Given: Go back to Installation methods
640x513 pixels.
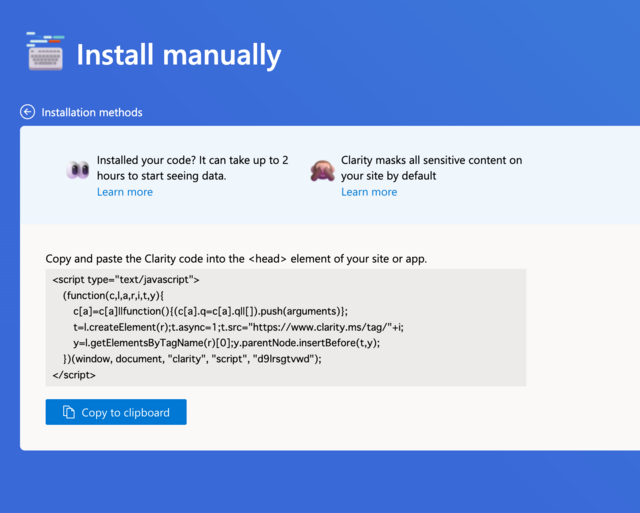Looking at the screenshot, I should click(92, 112).
